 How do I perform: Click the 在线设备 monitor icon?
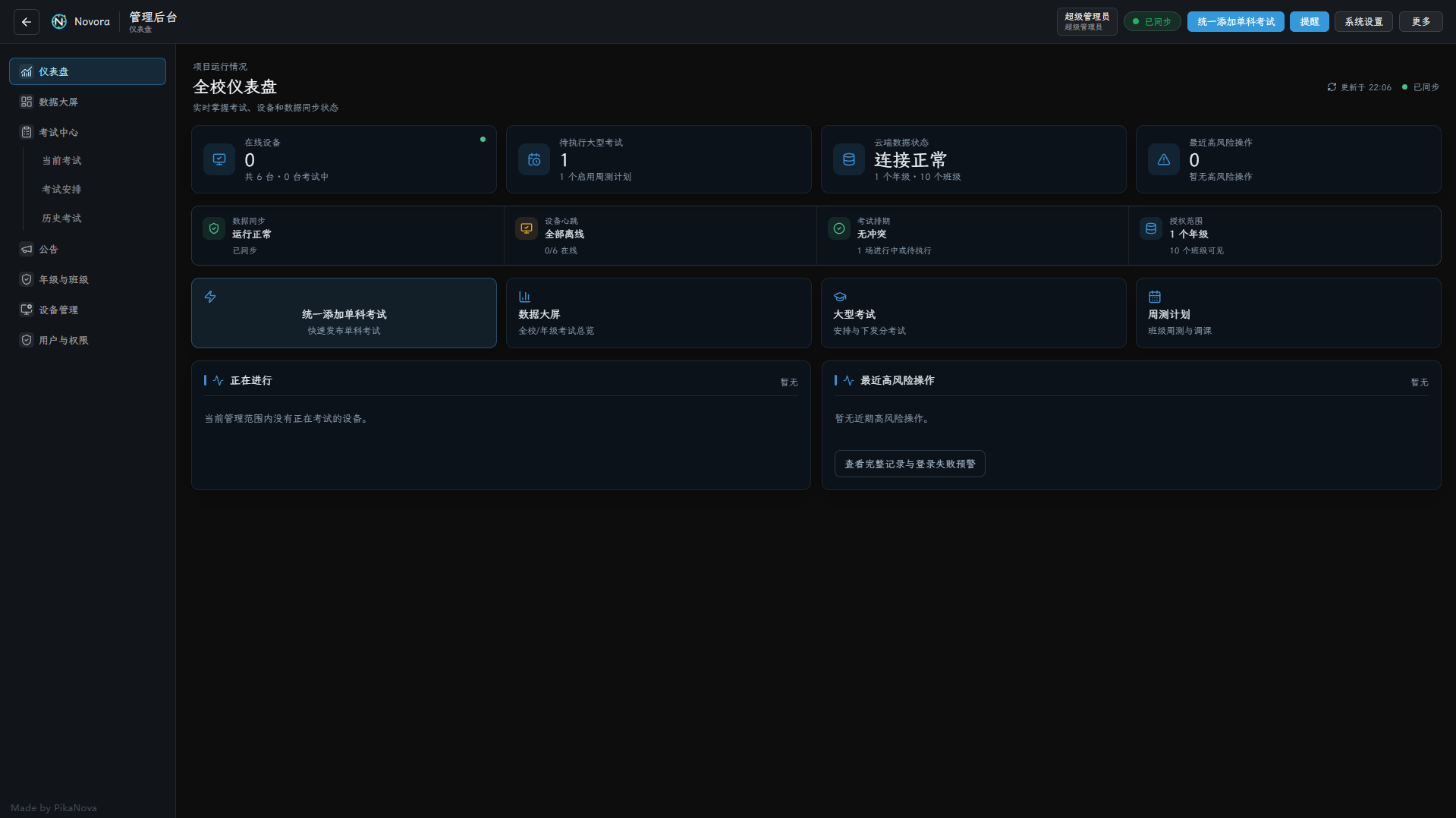tap(219, 159)
